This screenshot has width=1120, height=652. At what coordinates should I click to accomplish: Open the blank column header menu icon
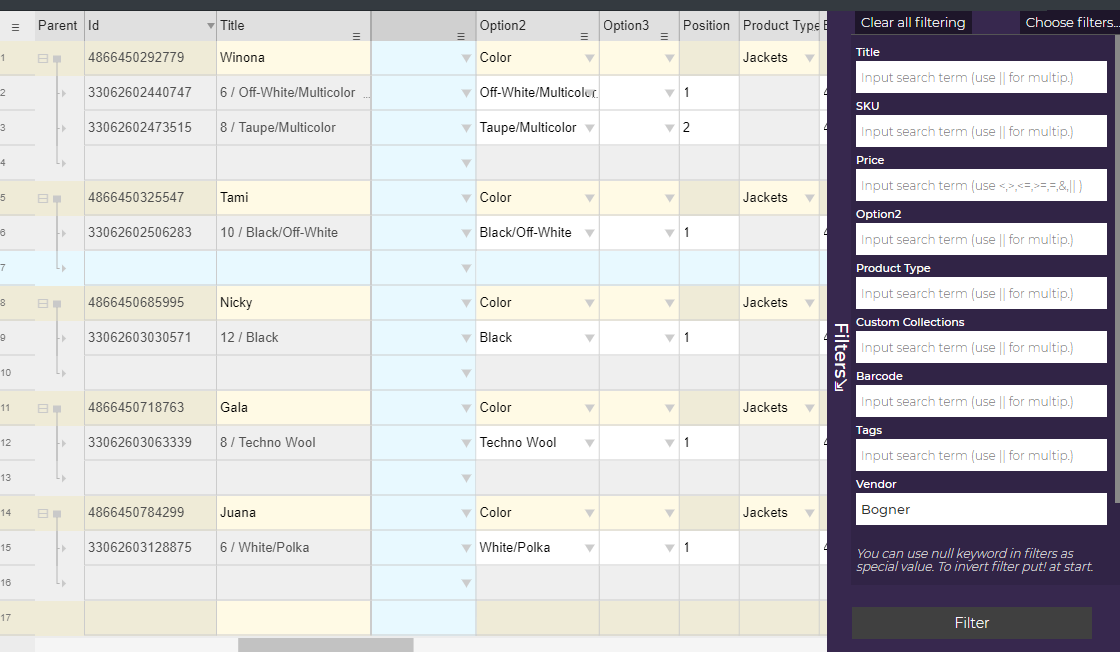tap(461, 36)
